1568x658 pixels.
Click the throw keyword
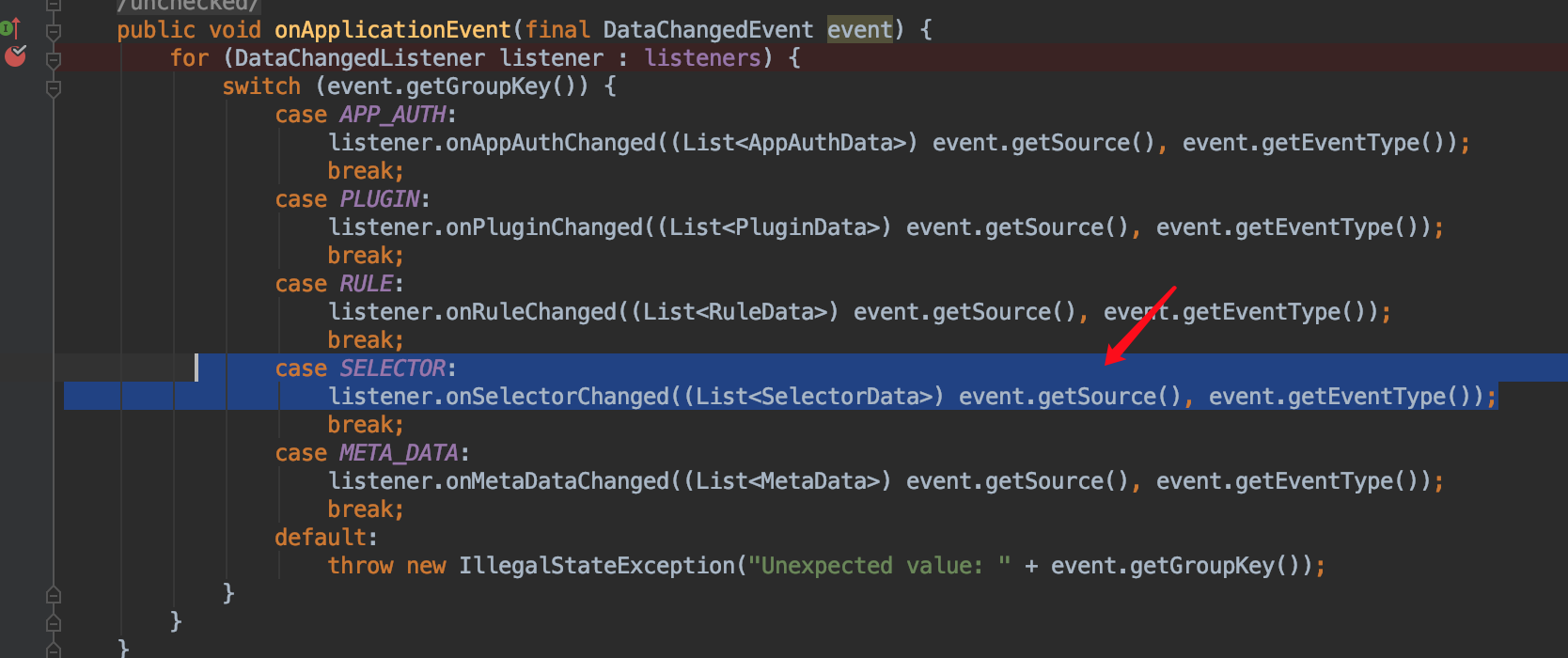[x=360, y=566]
